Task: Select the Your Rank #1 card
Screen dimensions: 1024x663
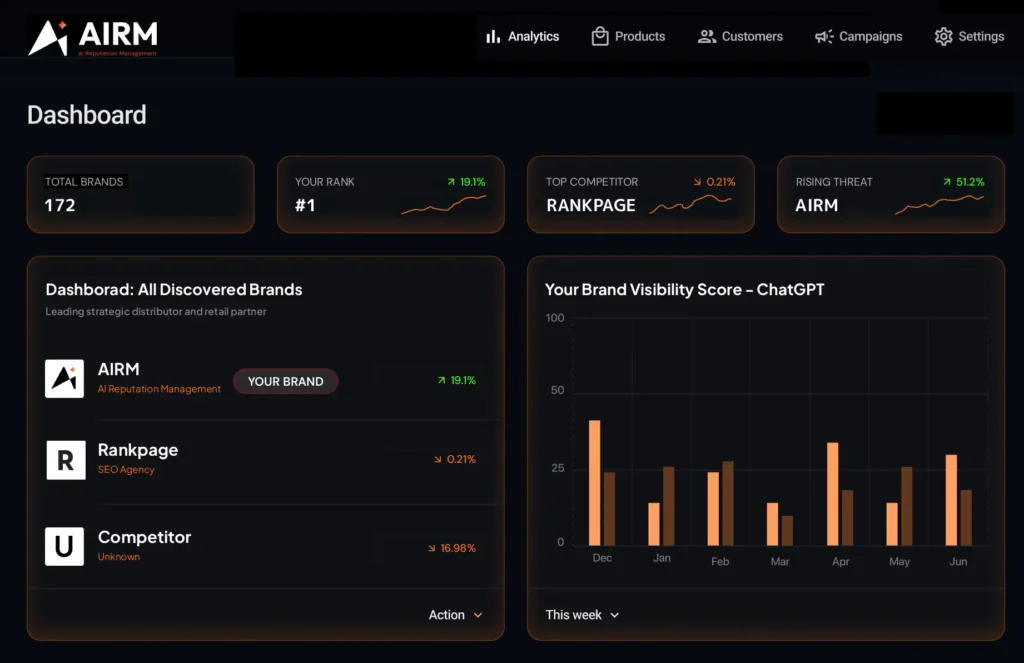Action: tap(390, 194)
